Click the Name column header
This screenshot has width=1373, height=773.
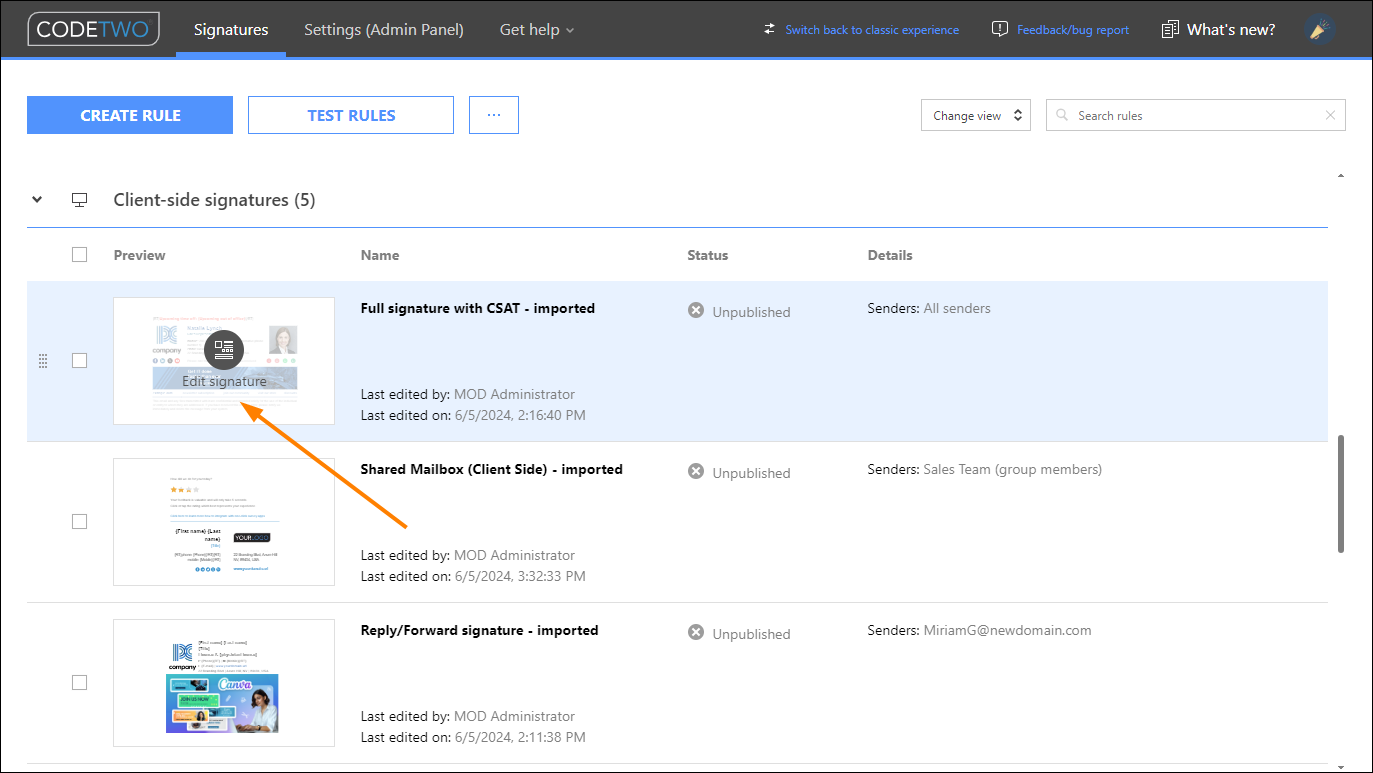coord(380,255)
